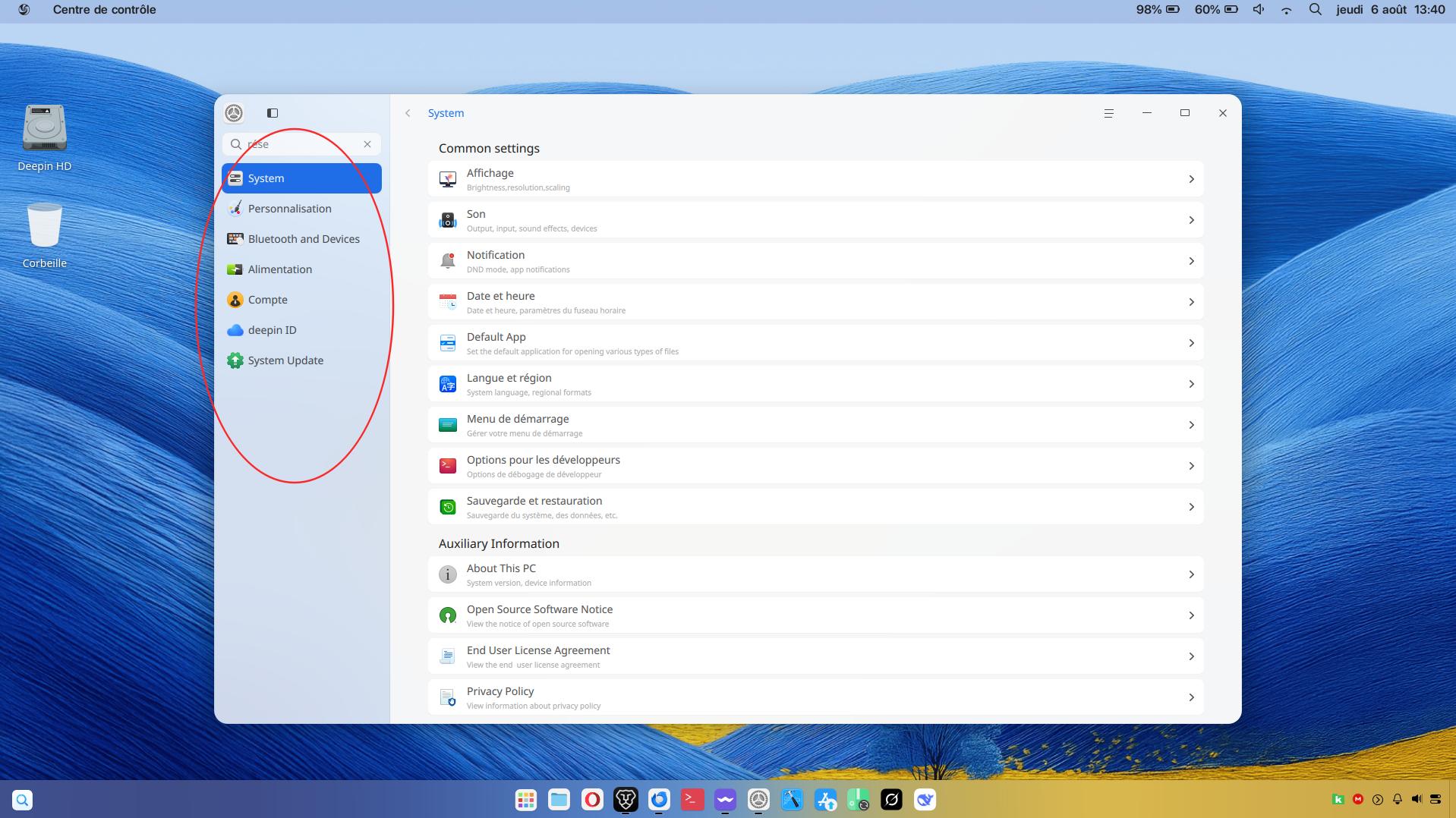Open Thunderbird mail from dock
Screen dimensions: 1456x818
point(659,800)
